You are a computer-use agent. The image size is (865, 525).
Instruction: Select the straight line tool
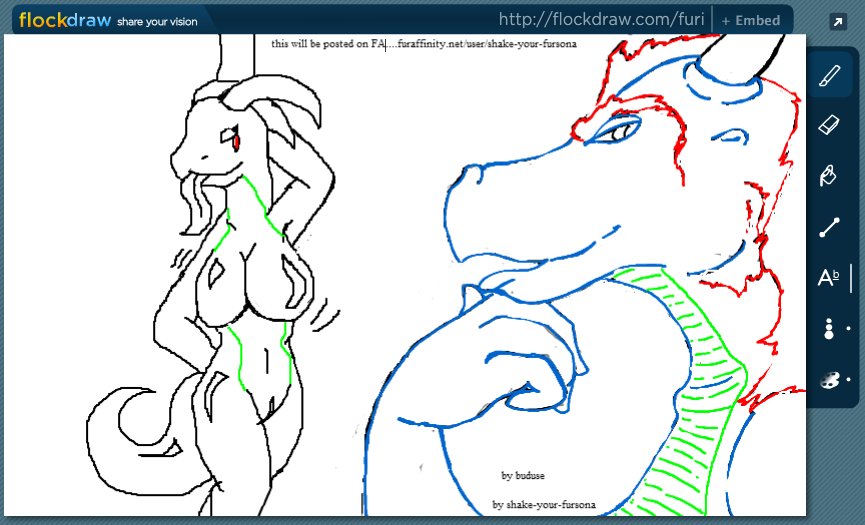pyautogui.click(x=829, y=227)
